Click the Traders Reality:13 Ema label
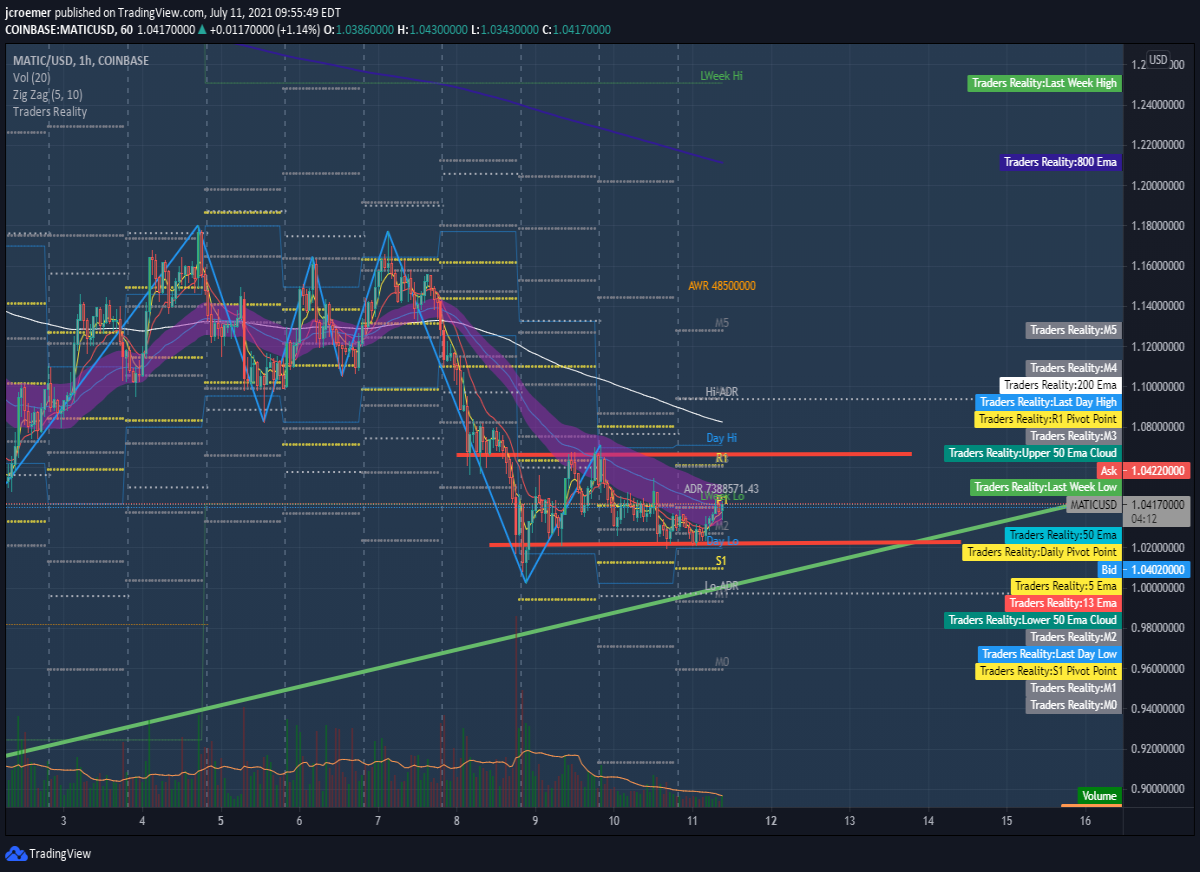Image resolution: width=1200 pixels, height=872 pixels. [x=1064, y=603]
